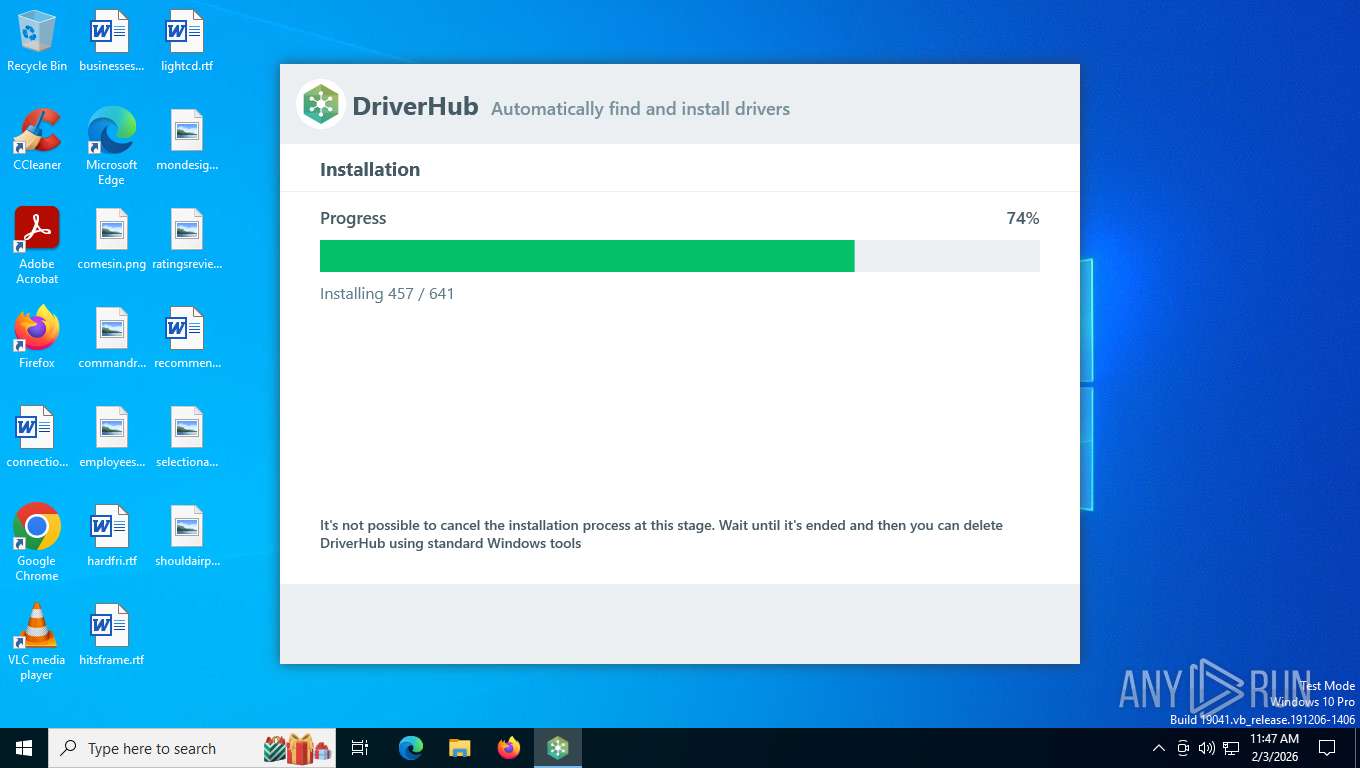Viewport: 1360px width, 768px height.
Task: Open the Recycle Bin desktop icon
Action: coord(37,41)
